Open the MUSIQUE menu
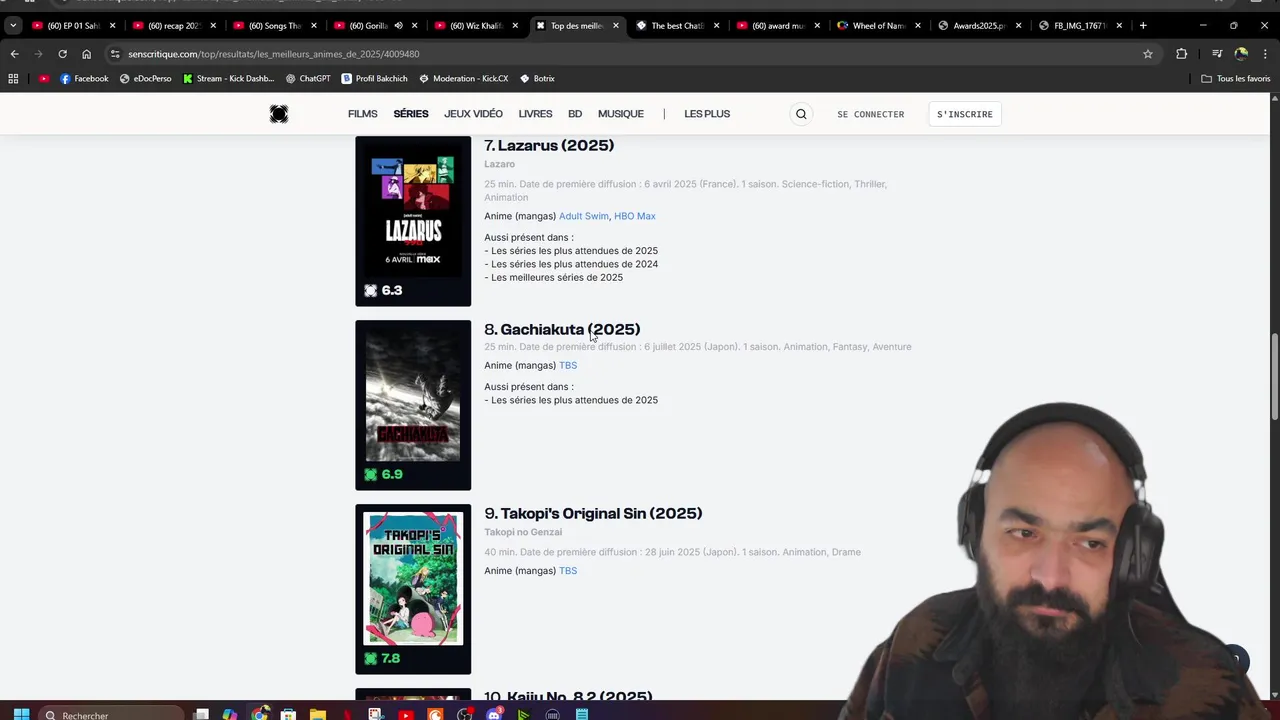This screenshot has width=1280, height=720. tap(621, 114)
